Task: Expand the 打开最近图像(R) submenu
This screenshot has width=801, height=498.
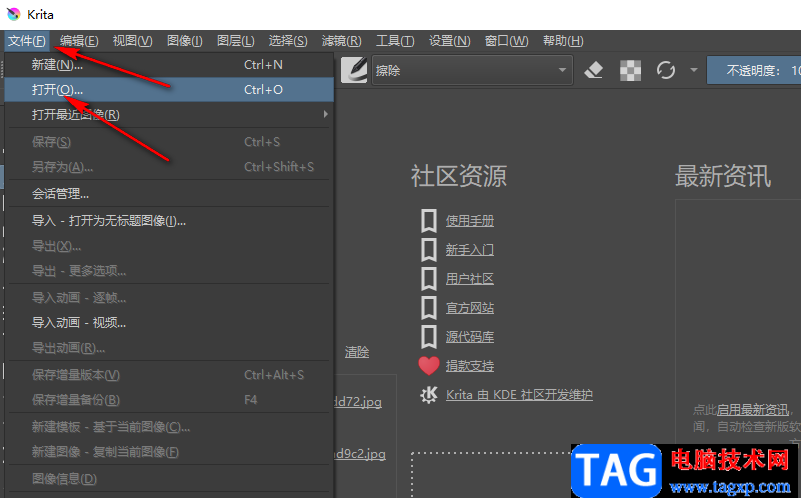Action: pos(169,114)
